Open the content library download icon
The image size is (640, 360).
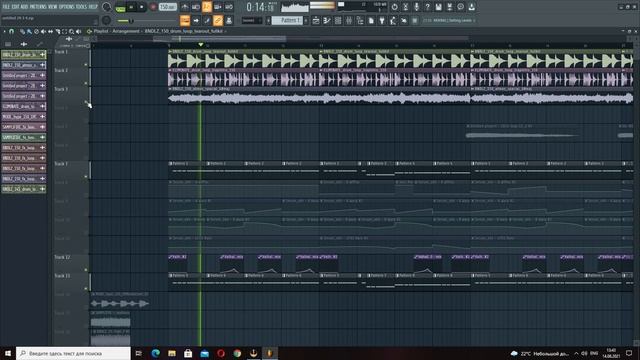471,7
